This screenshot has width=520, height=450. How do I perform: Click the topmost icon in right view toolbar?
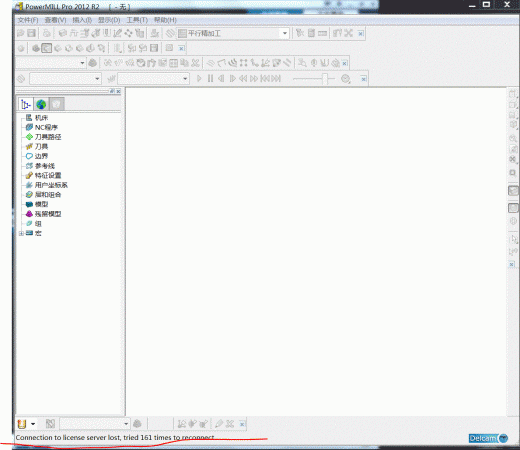click(513, 94)
